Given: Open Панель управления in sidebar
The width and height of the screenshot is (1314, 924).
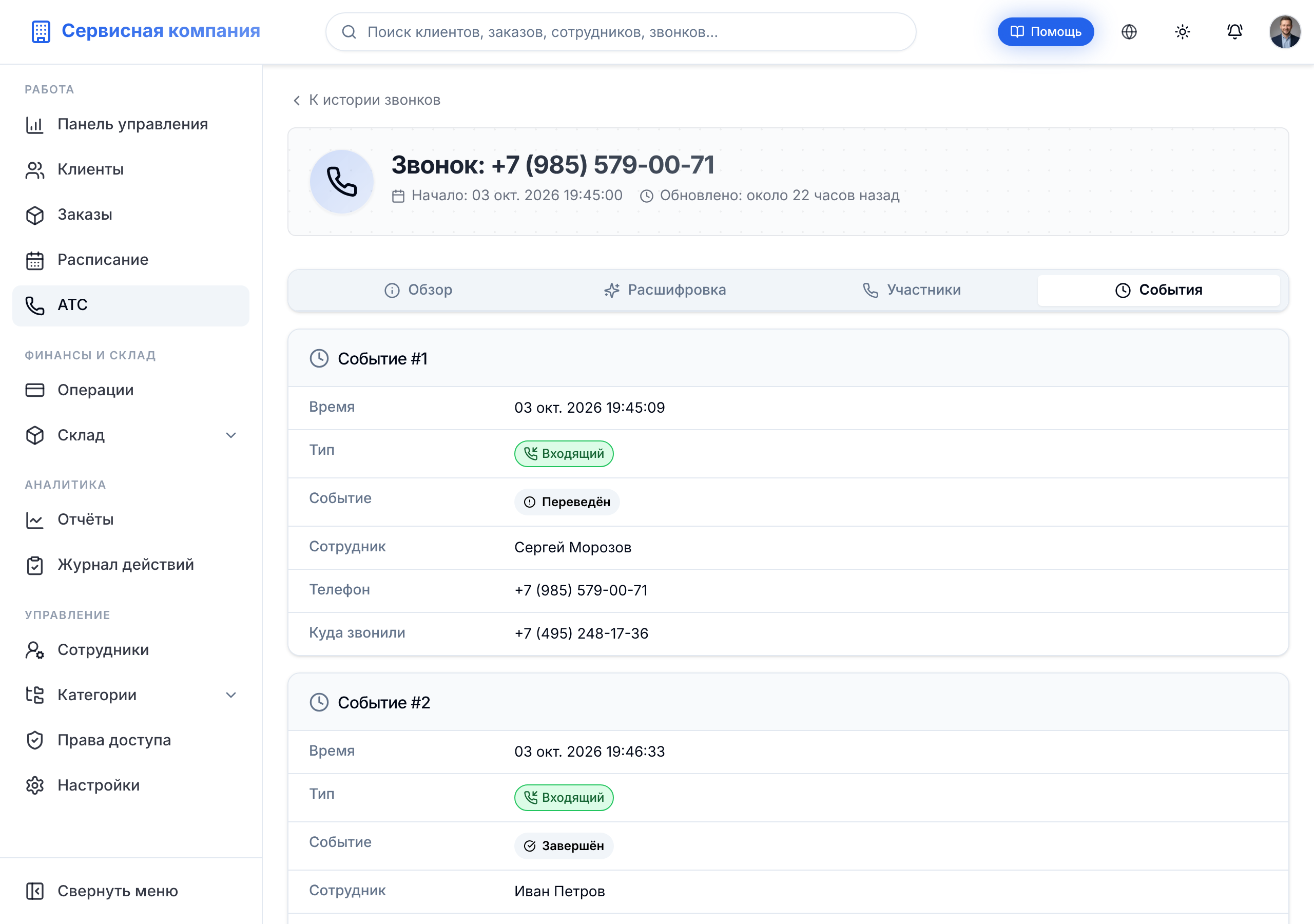Looking at the screenshot, I should 131,124.
